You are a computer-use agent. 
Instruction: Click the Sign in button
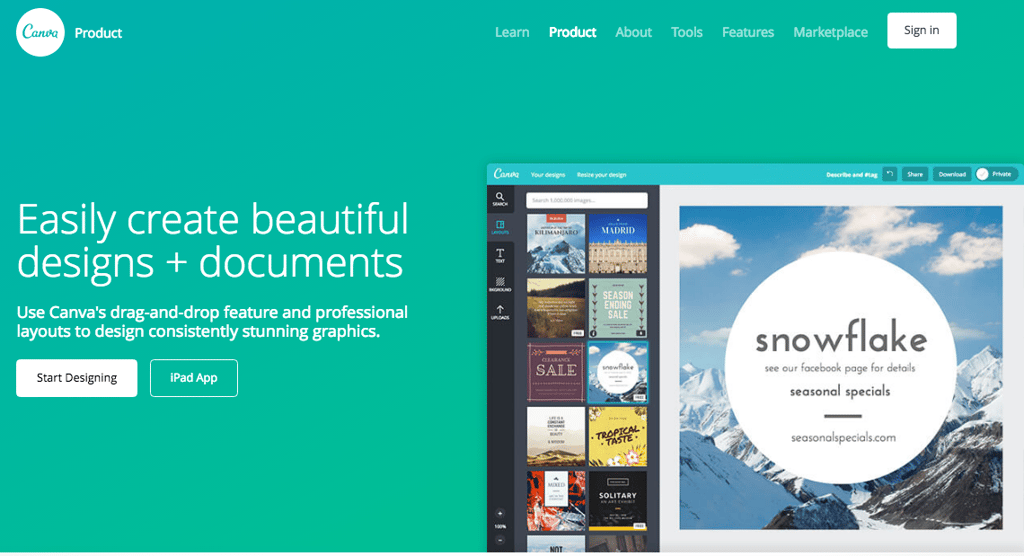pyautogui.click(x=921, y=30)
